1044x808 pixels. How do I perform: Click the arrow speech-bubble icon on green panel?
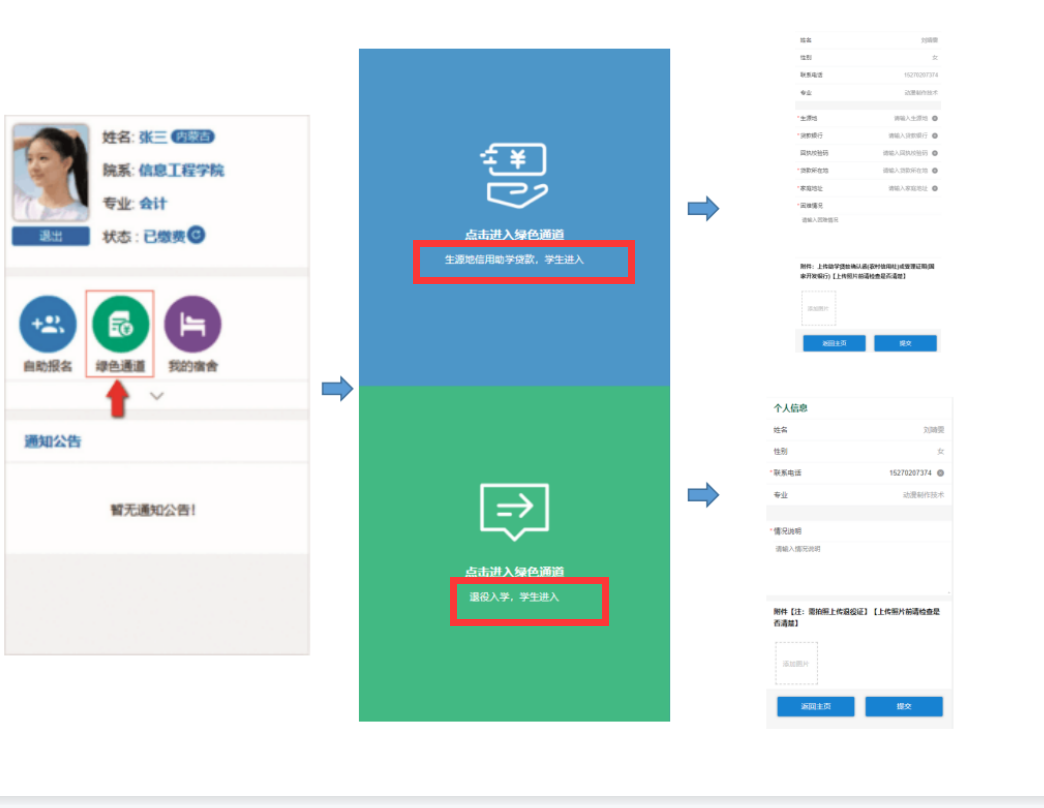pos(515,511)
